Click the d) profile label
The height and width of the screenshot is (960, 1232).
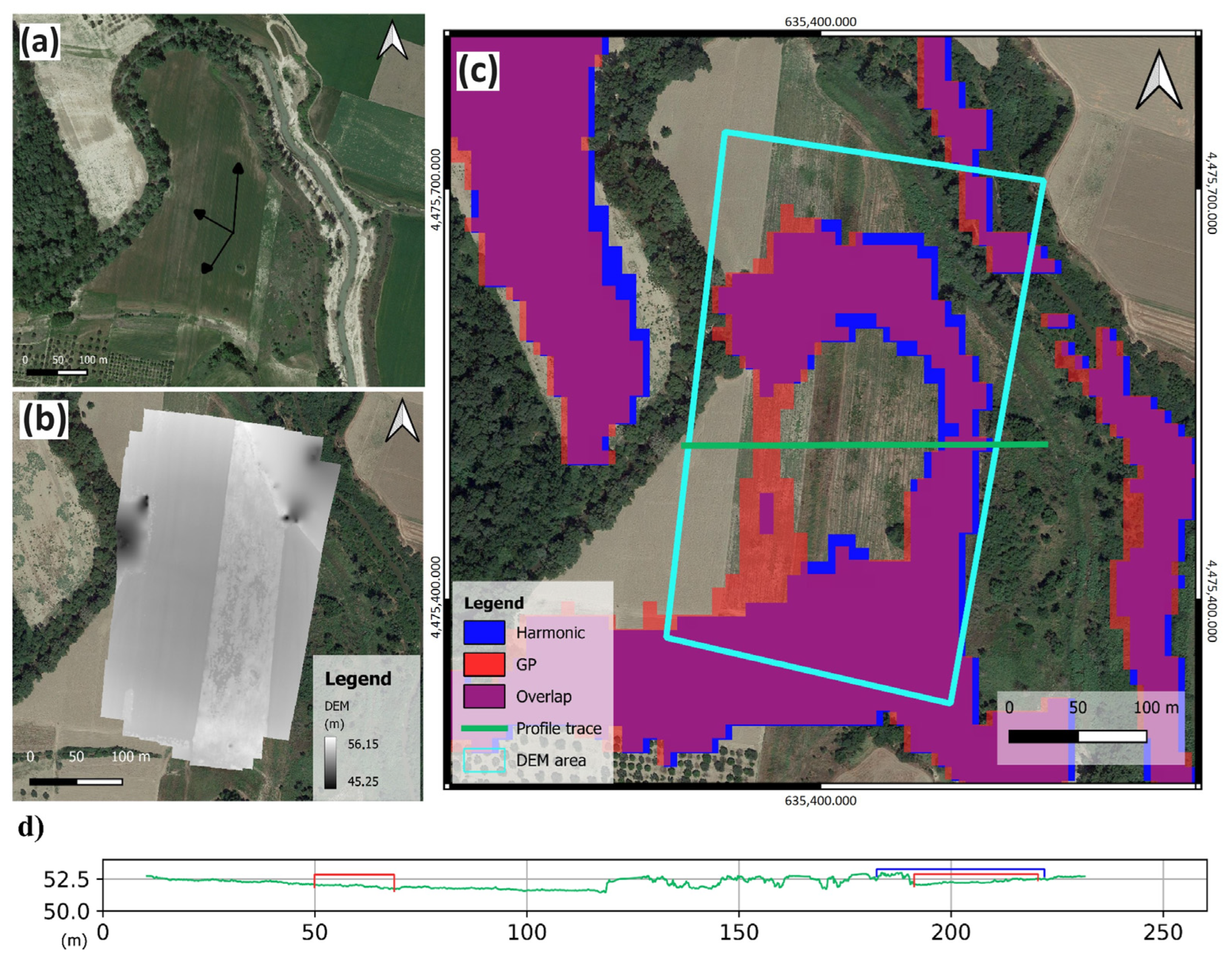[31, 827]
